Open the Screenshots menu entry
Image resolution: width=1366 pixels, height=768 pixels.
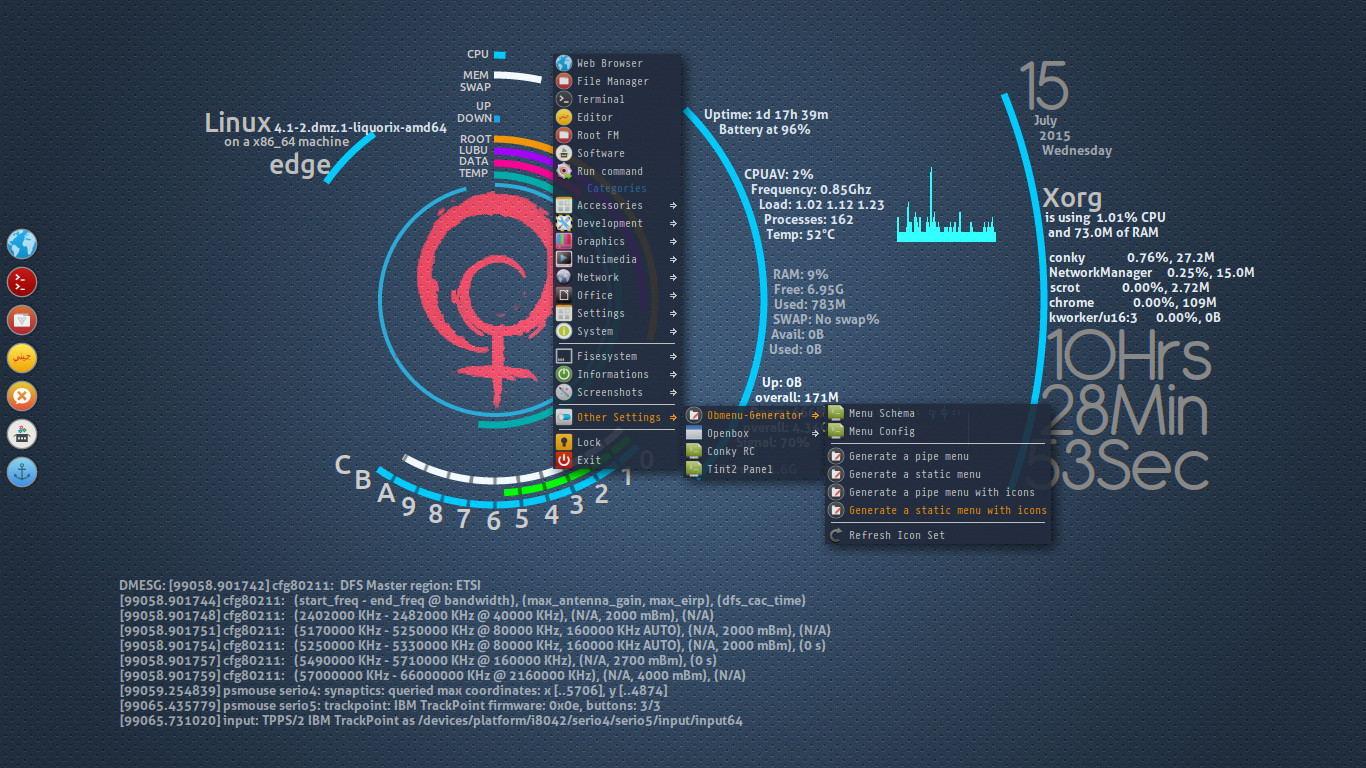[x=618, y=392]
